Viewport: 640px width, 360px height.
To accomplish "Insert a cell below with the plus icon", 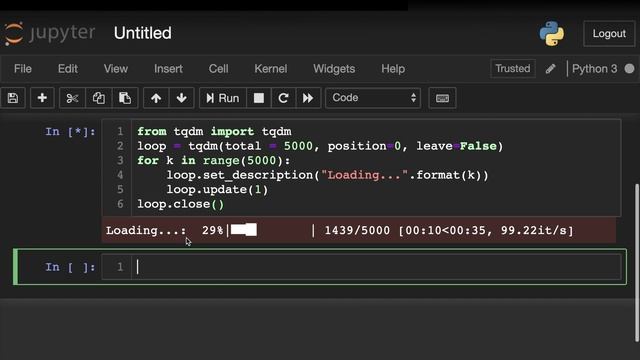I will pos(42,98).
